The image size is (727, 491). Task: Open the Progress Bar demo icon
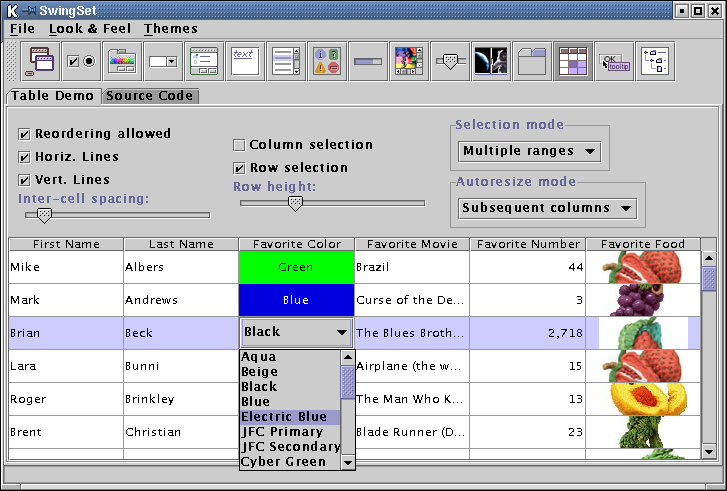coord(367,61)
